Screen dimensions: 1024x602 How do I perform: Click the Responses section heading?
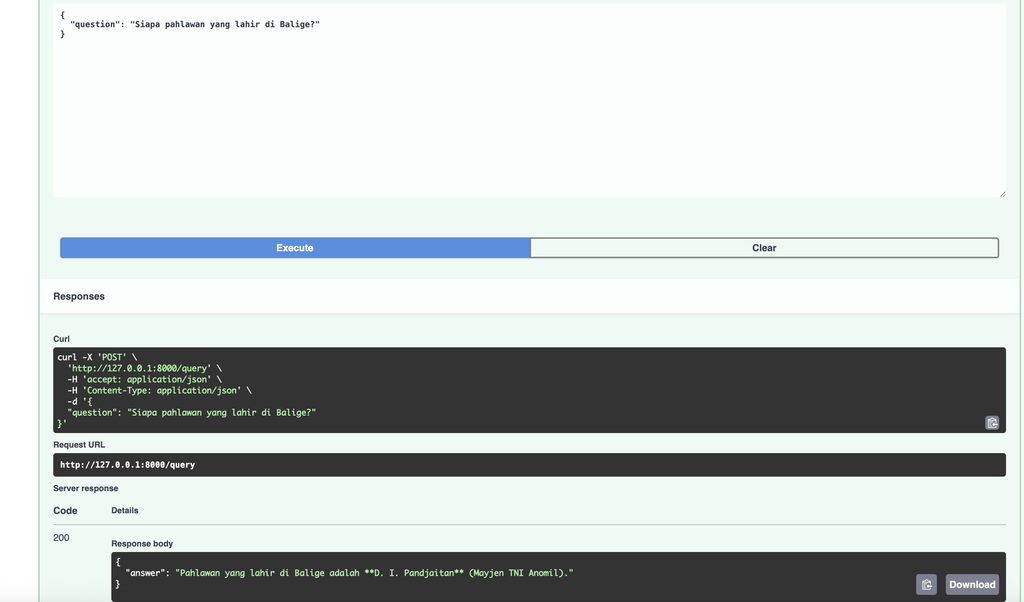click(x=79, y=296)
